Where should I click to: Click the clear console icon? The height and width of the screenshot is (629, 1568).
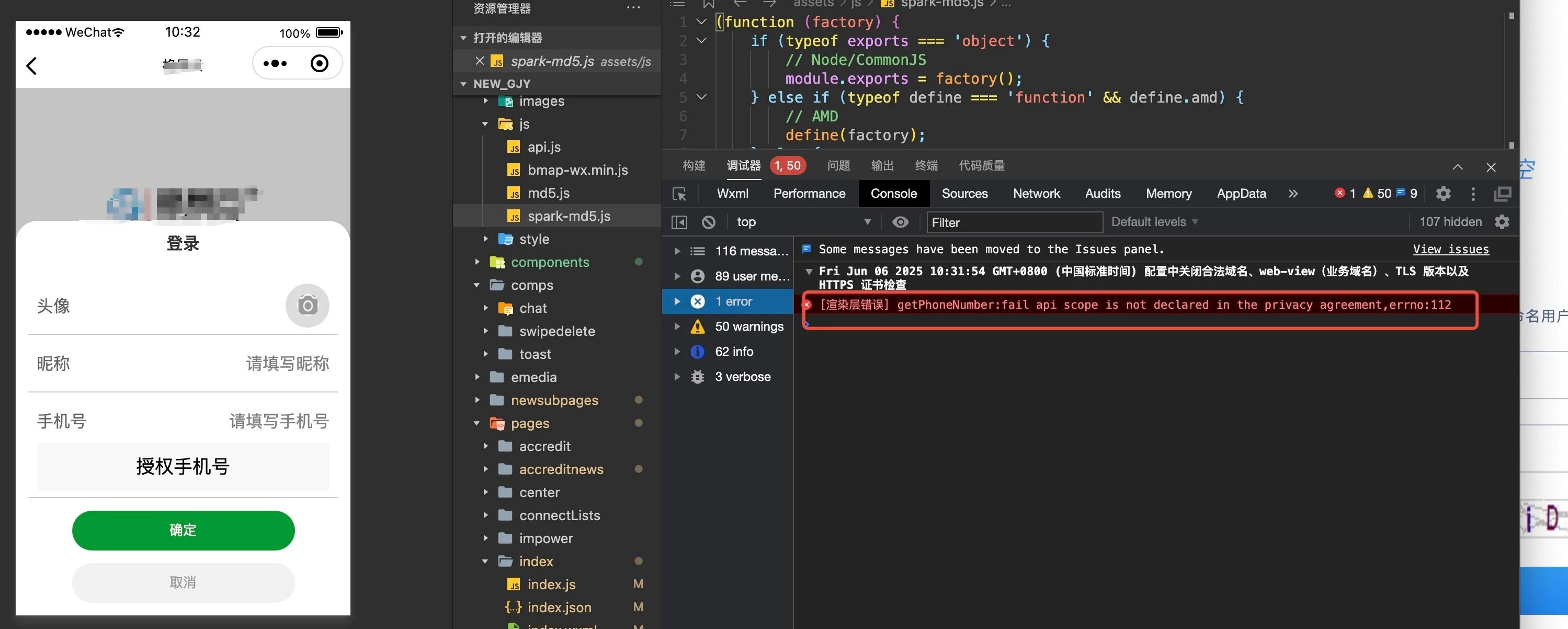coord(708,222)
